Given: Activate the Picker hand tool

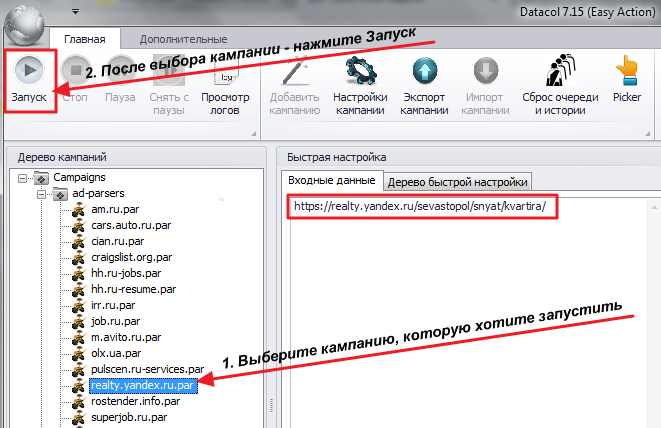Looking at the screenshot, I should (627, 71).
